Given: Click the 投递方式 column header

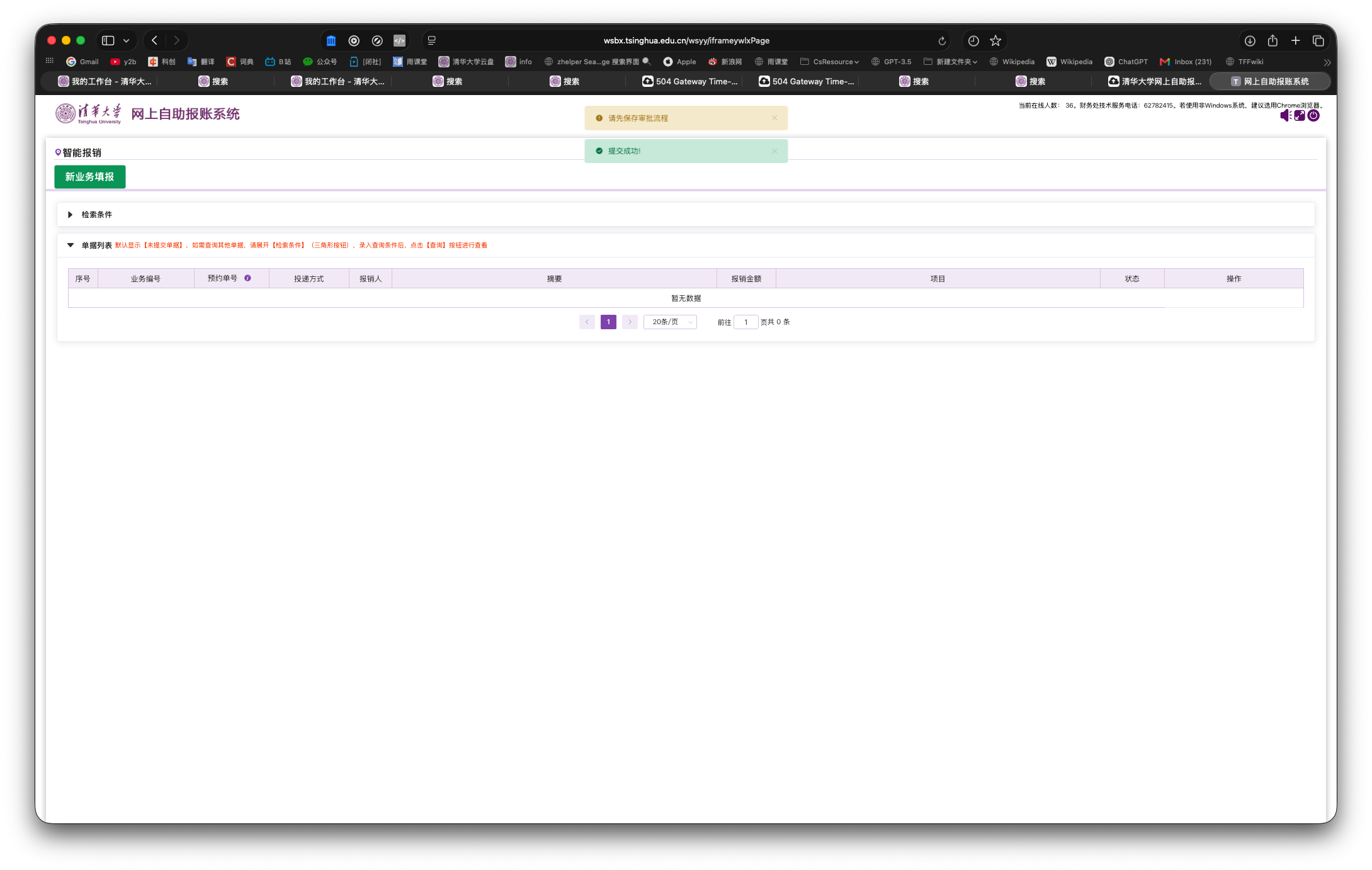Looking at the screenshot, I should pos(309,279).
